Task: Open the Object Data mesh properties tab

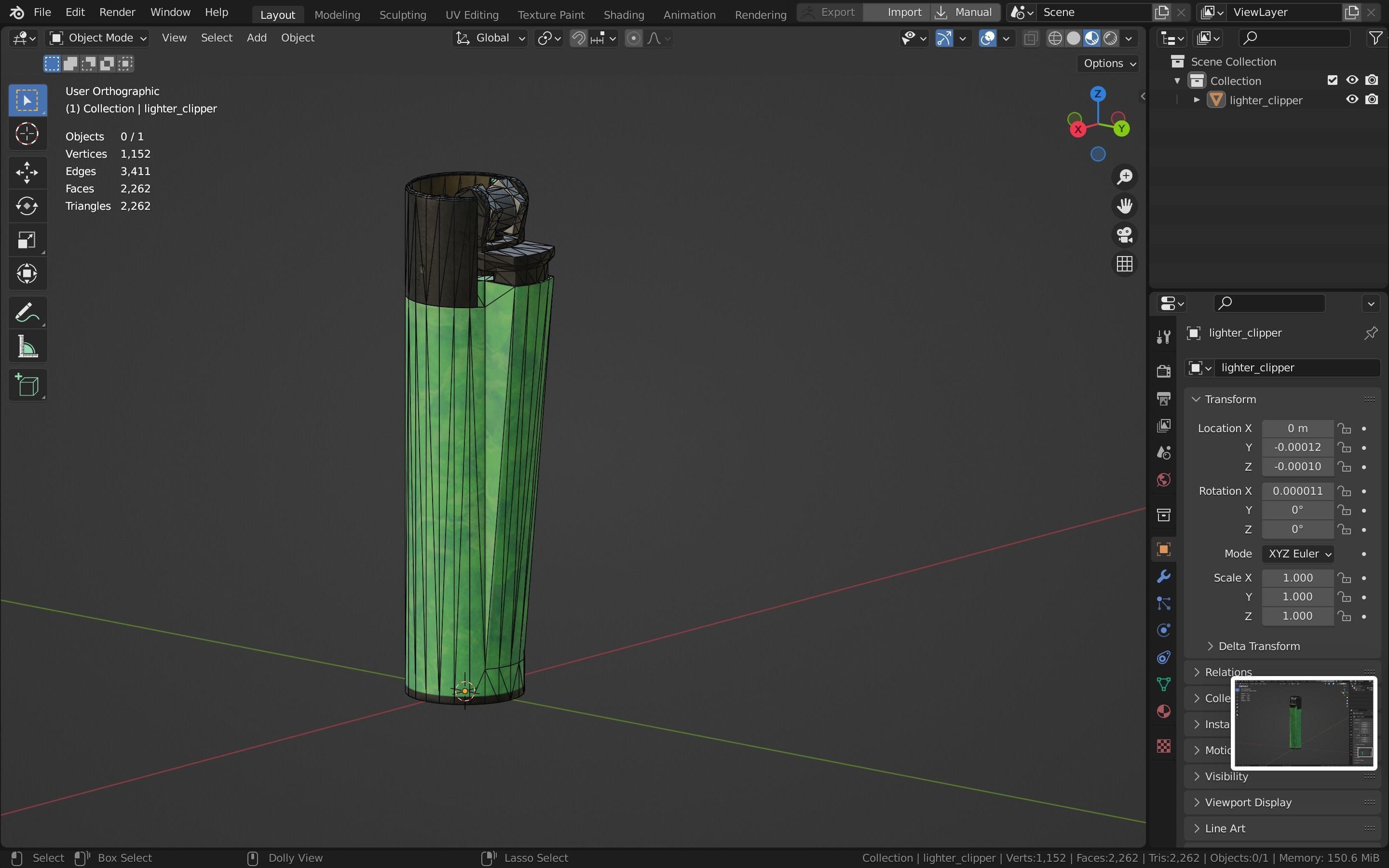Action: tap(1163, 684)
